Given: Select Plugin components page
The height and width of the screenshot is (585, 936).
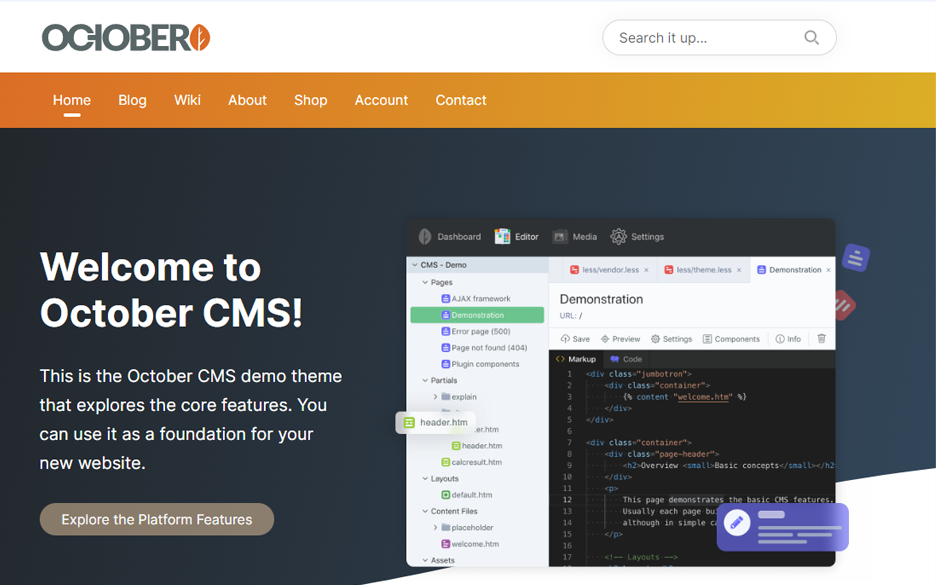Looking at the screenshot, I should (480, 364).
